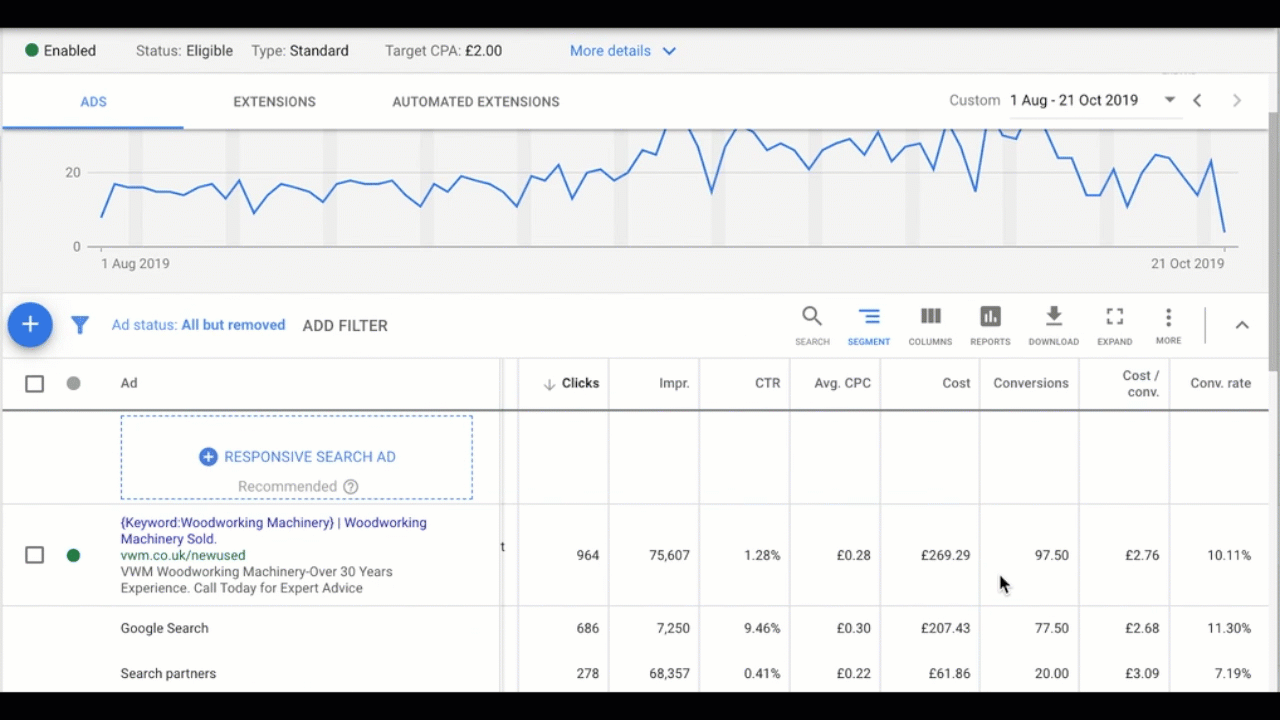The width and height of the screenshot is (1280, 720).
Task: Open the date range dropdown arrow
Action: (x=1169, y=100)
